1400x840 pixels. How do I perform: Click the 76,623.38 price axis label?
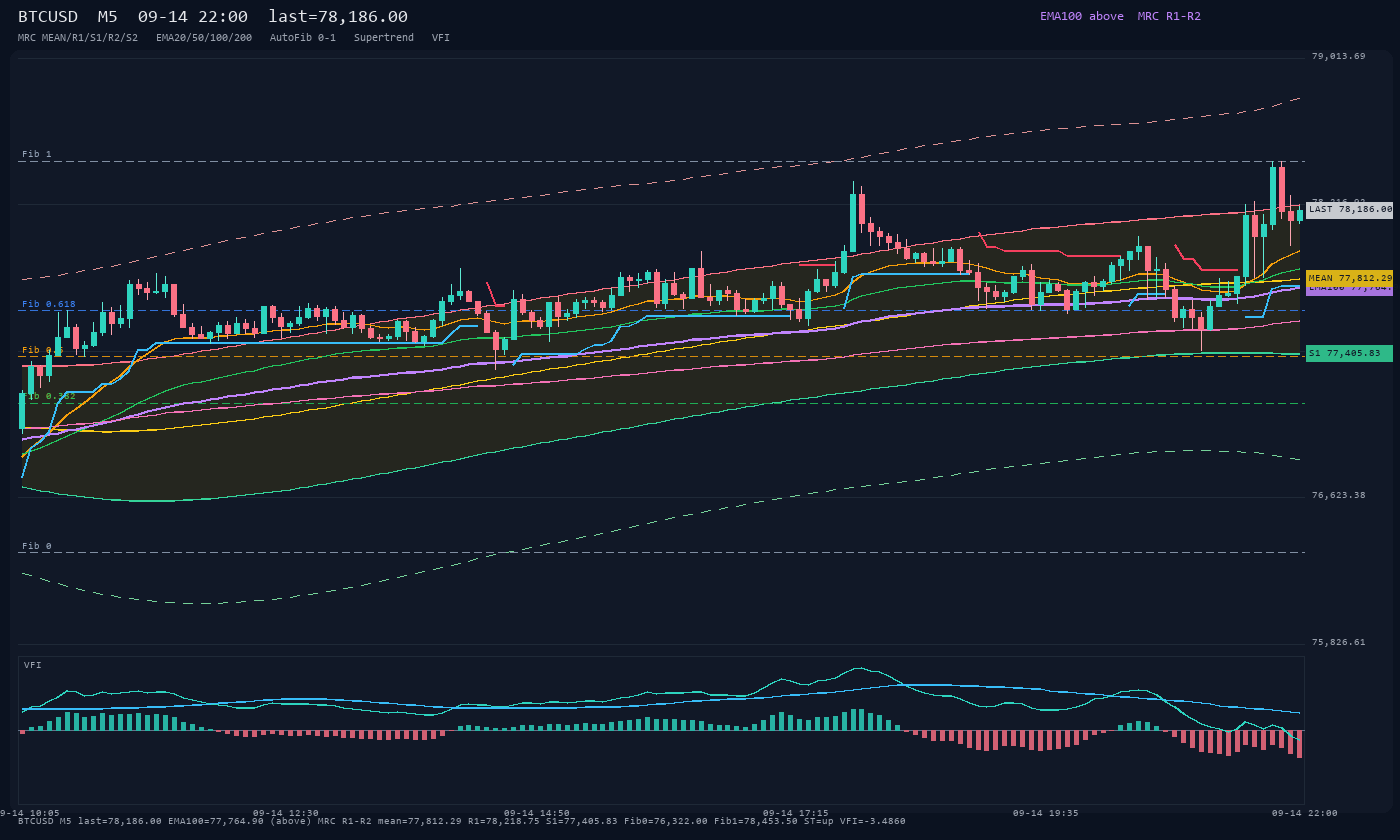(1338, 495)
